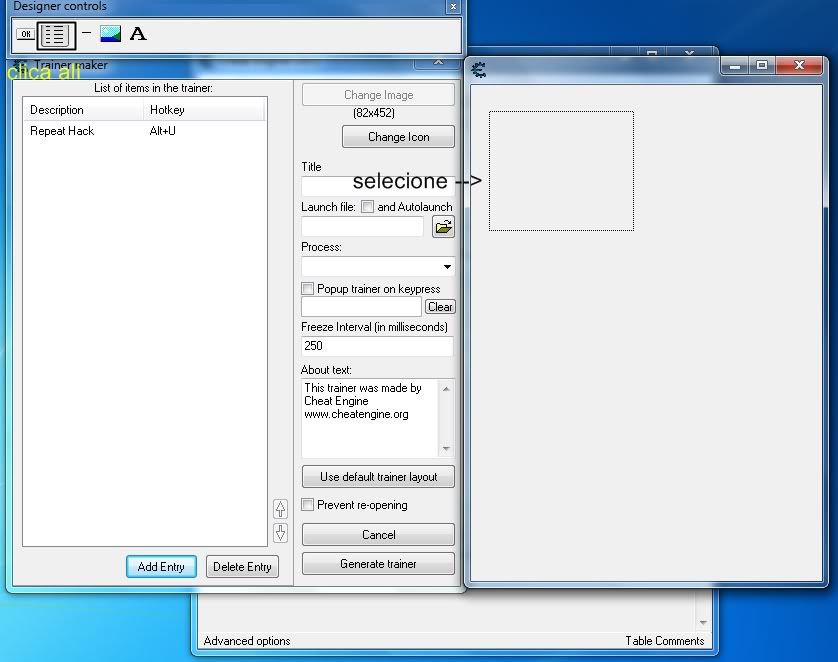Move selected entry down with arrow
The image size is (838, 662).
click(x=281, y=533)
